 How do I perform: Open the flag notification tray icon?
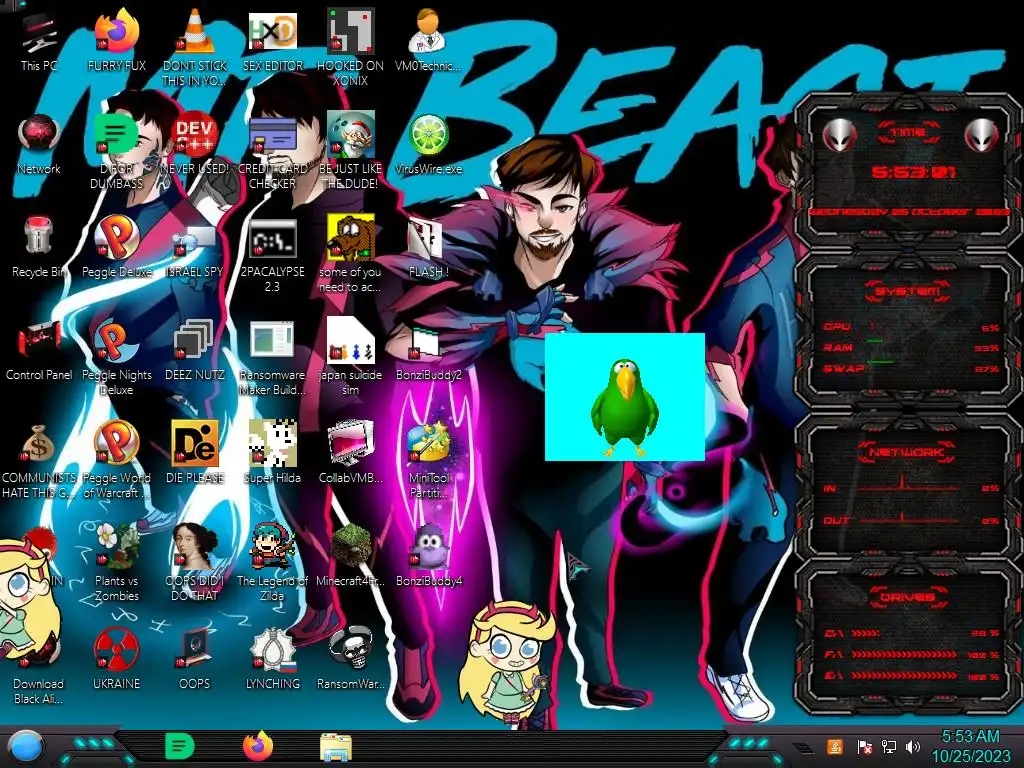point(865,746)
